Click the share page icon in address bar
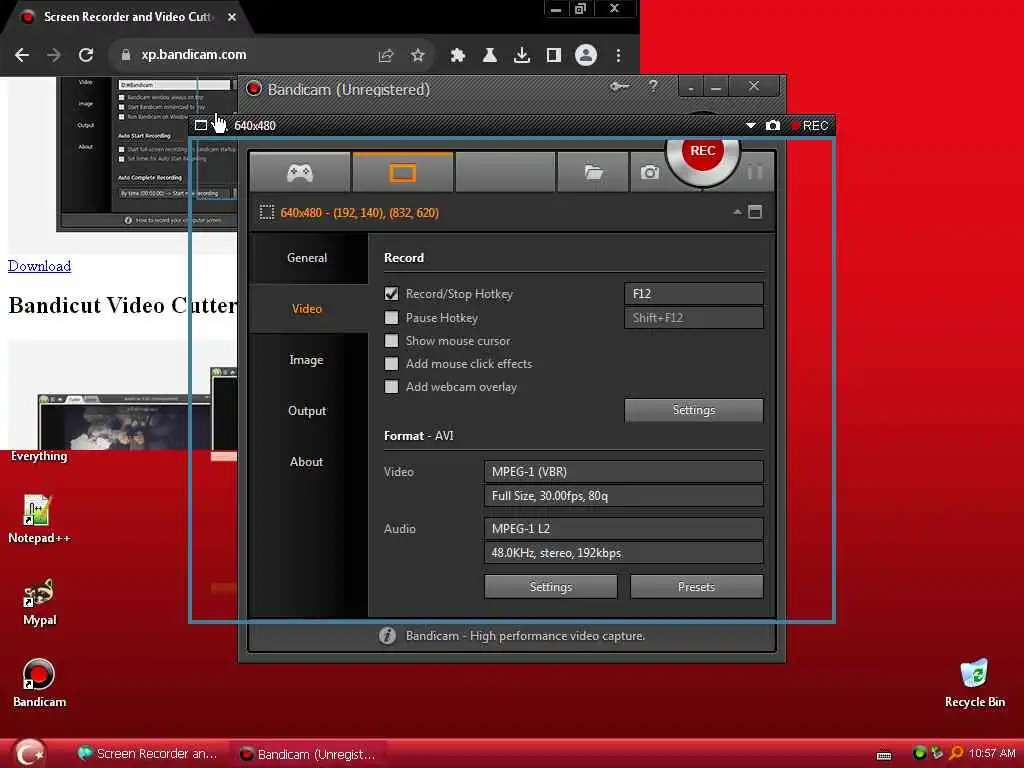Viewport: 1024px width, 768px height. coord(385,56)
